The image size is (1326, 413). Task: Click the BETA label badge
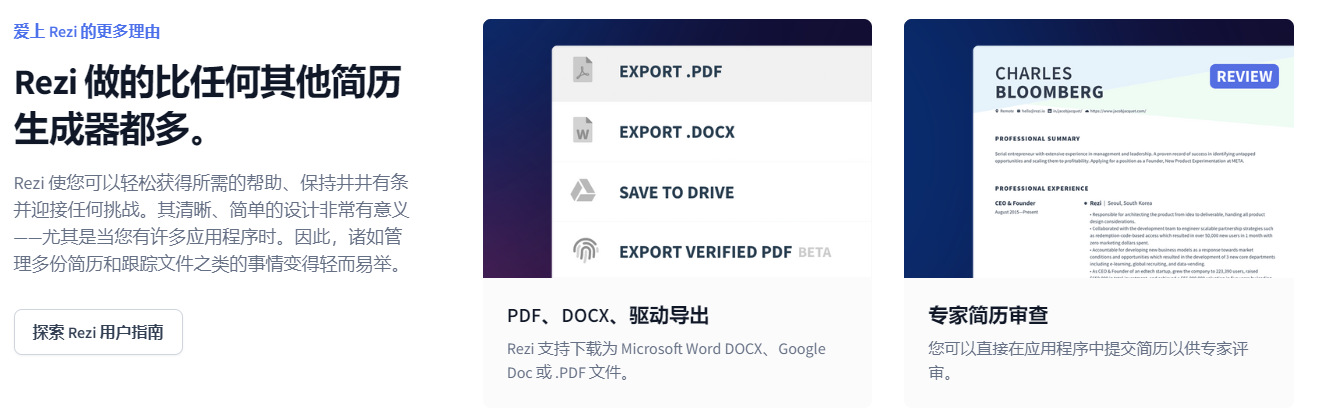tap(814, 252)
